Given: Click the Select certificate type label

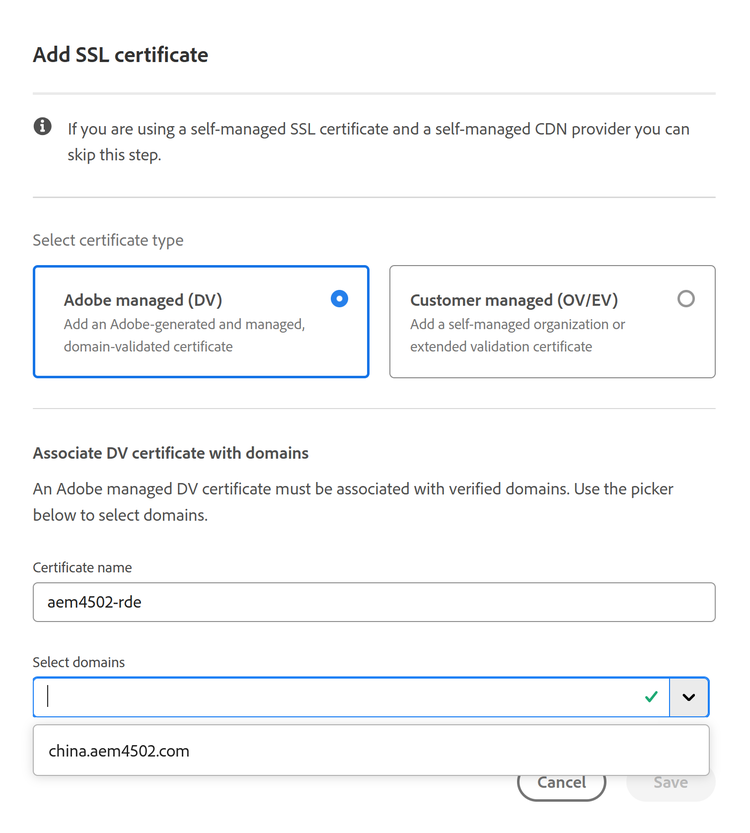Looking at the screenshot, I should pos(108,240).
